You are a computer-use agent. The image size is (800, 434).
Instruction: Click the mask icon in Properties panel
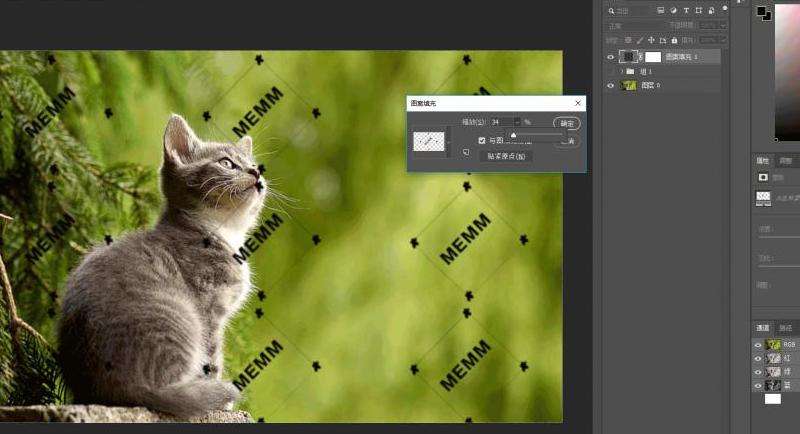(763, 177)
